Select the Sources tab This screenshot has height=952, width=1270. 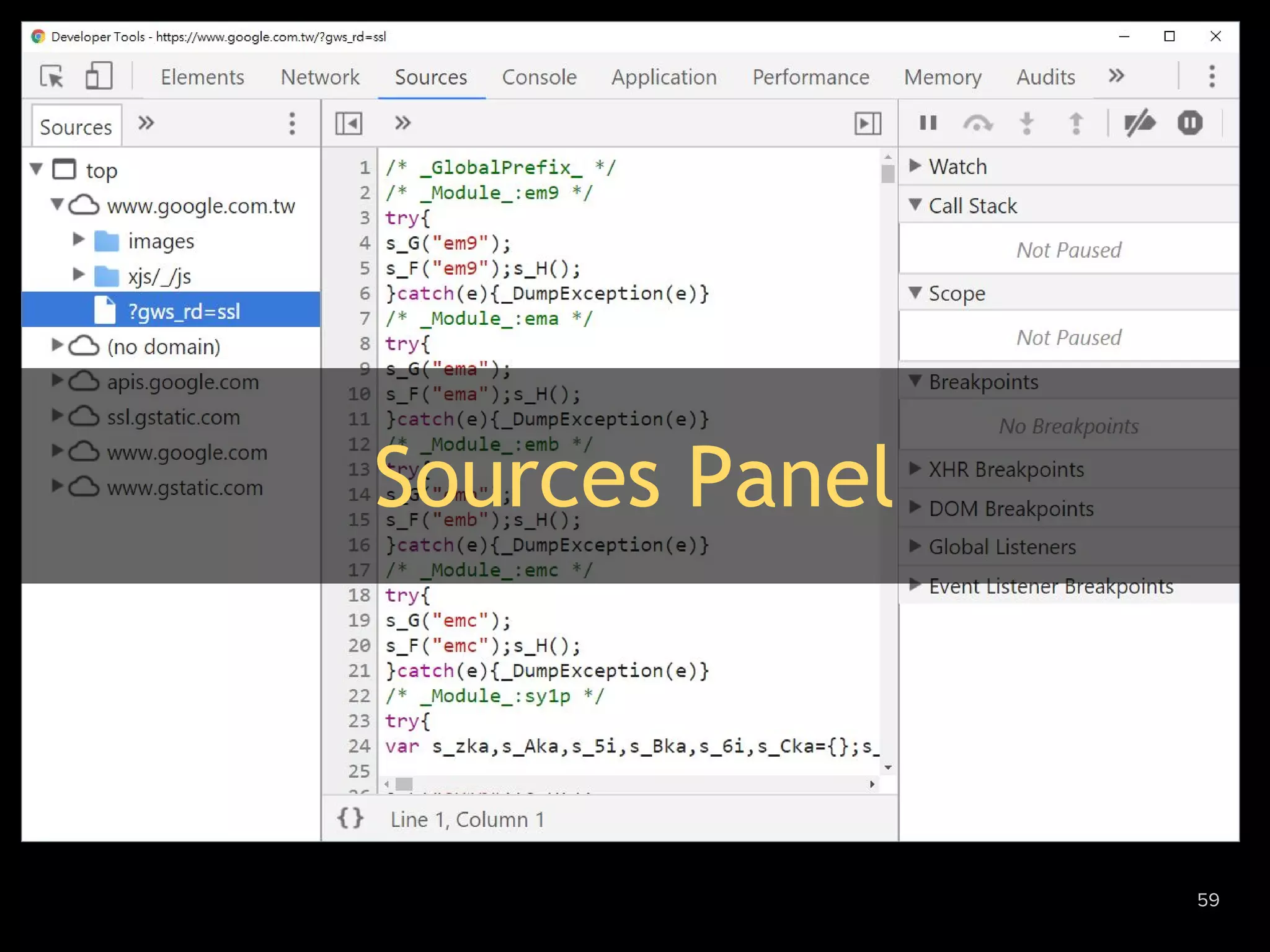pyautogui.click(x=431, y=77)
